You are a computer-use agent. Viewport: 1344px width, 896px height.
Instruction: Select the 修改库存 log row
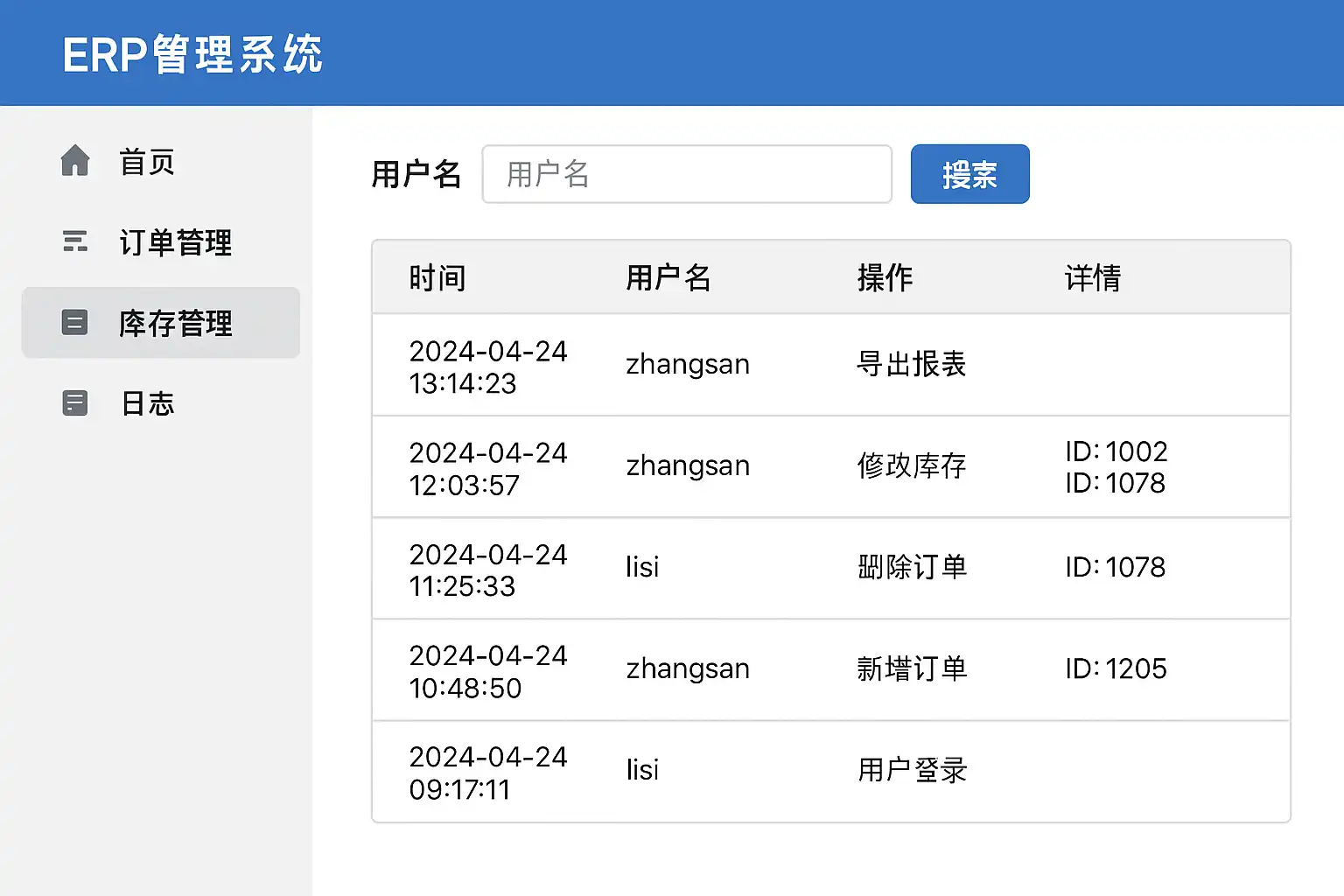point(911,465)
